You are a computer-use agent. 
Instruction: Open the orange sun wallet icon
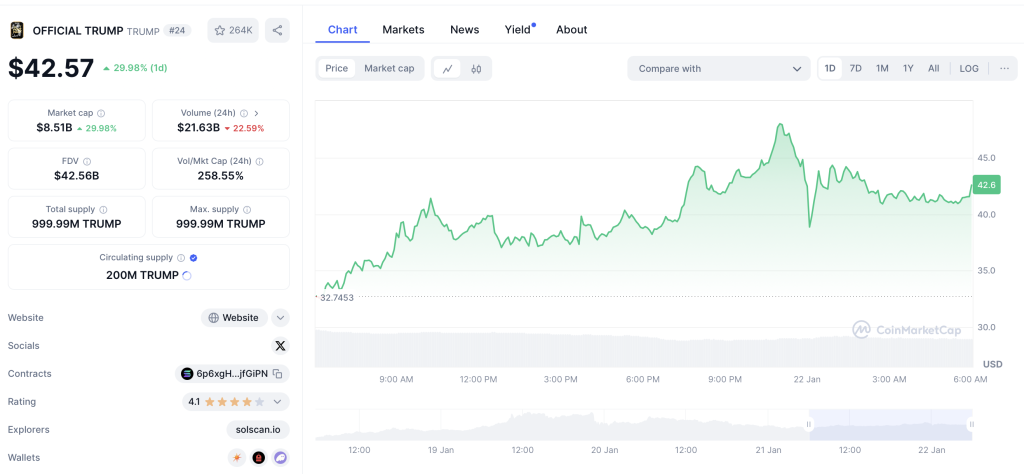coord(236,458)
